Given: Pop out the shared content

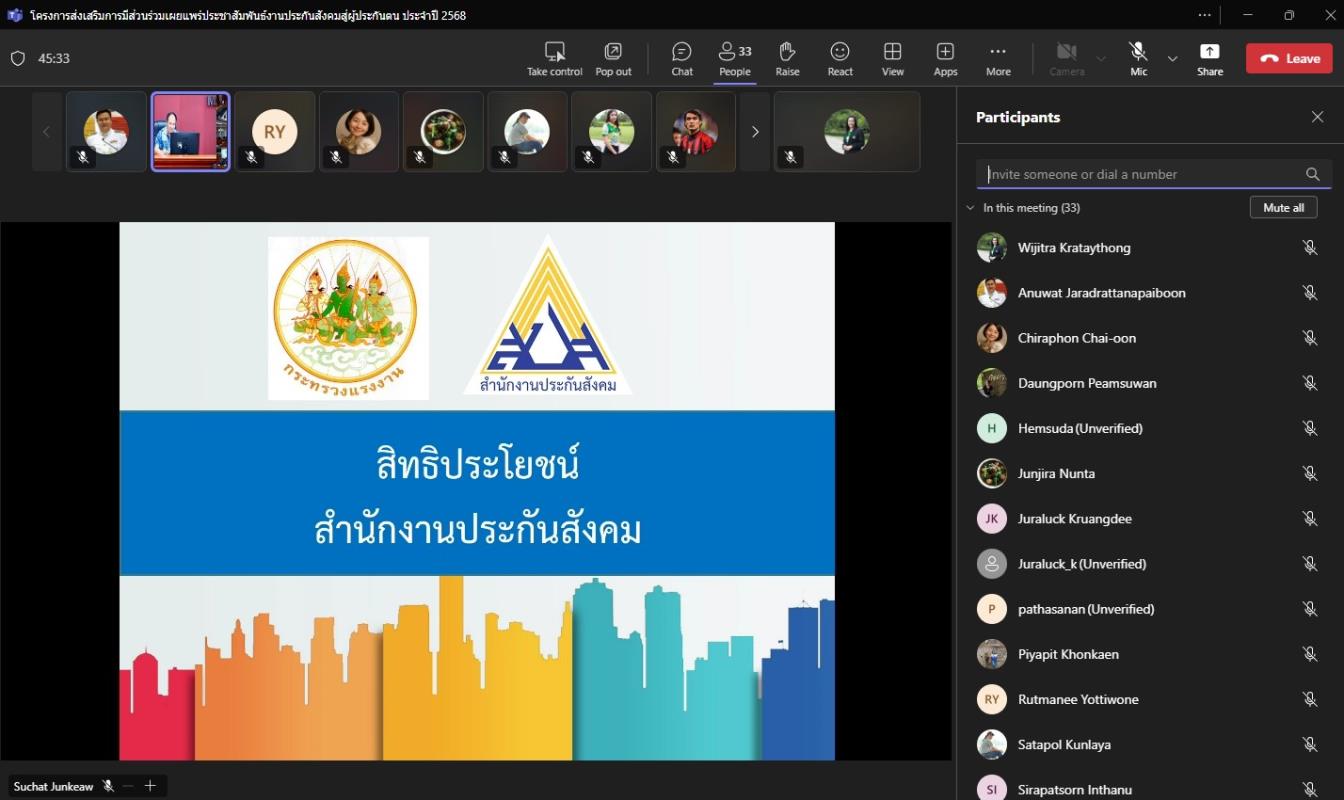Looking at the screenshot, I should (613, 59).
